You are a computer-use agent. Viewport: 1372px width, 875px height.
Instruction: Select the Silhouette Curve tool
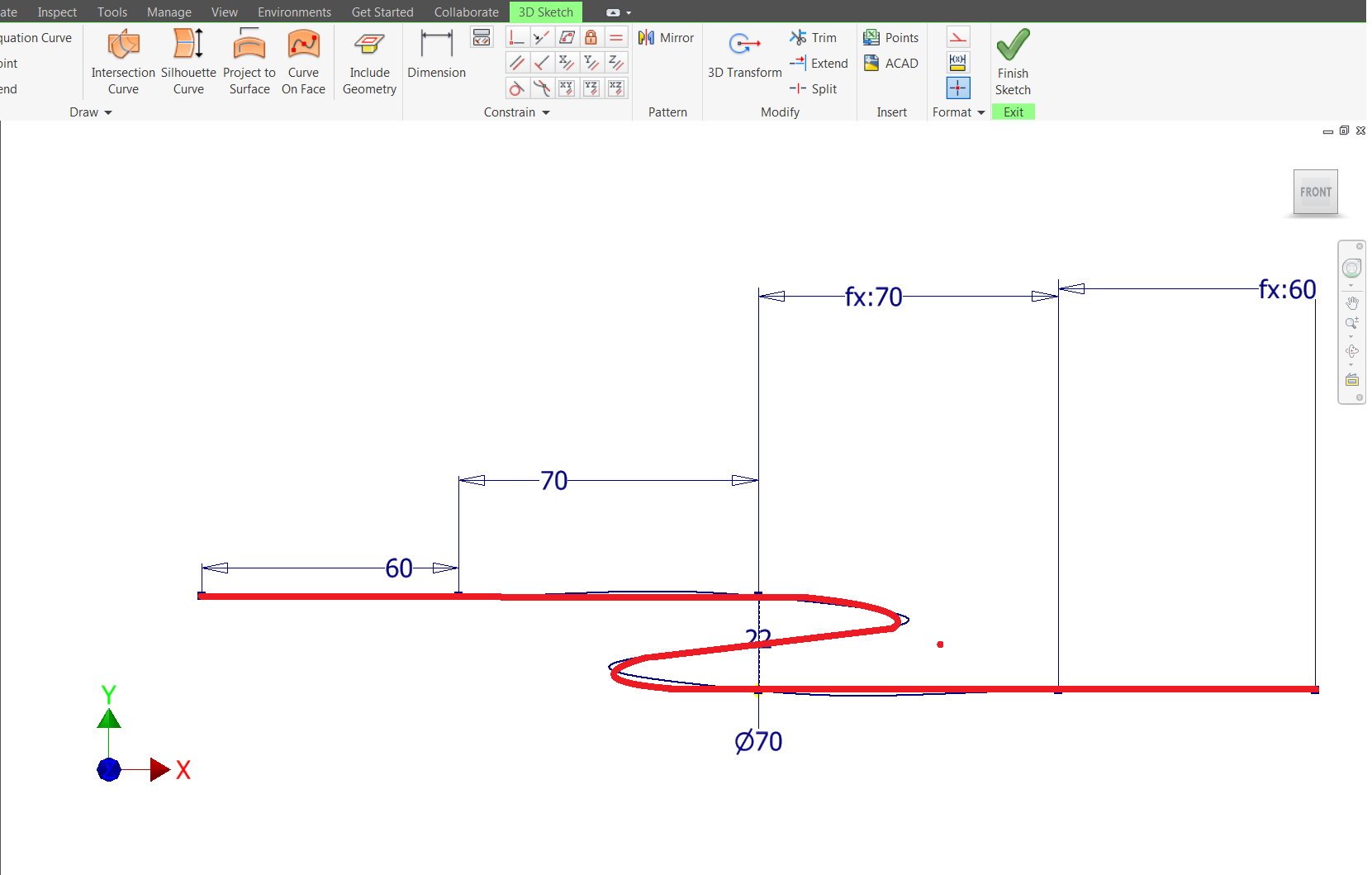(188, 60)
